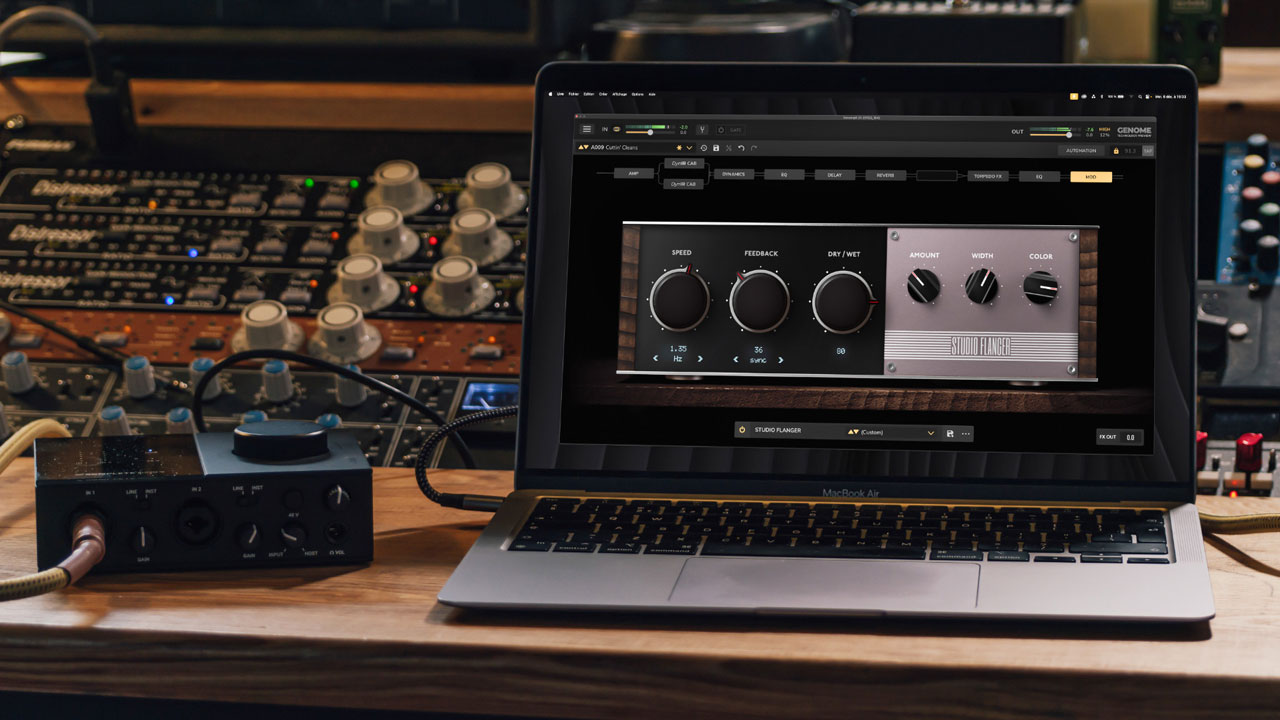Click the output level slider
The height and width of the screenshot is (720, 1280).
1050,133
